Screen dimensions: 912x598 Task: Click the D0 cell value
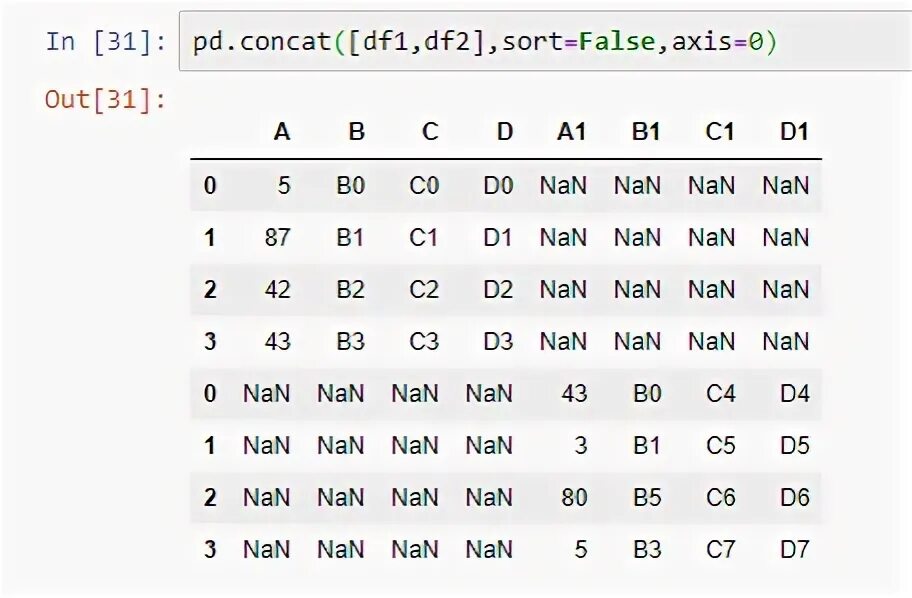pos(497,186)
